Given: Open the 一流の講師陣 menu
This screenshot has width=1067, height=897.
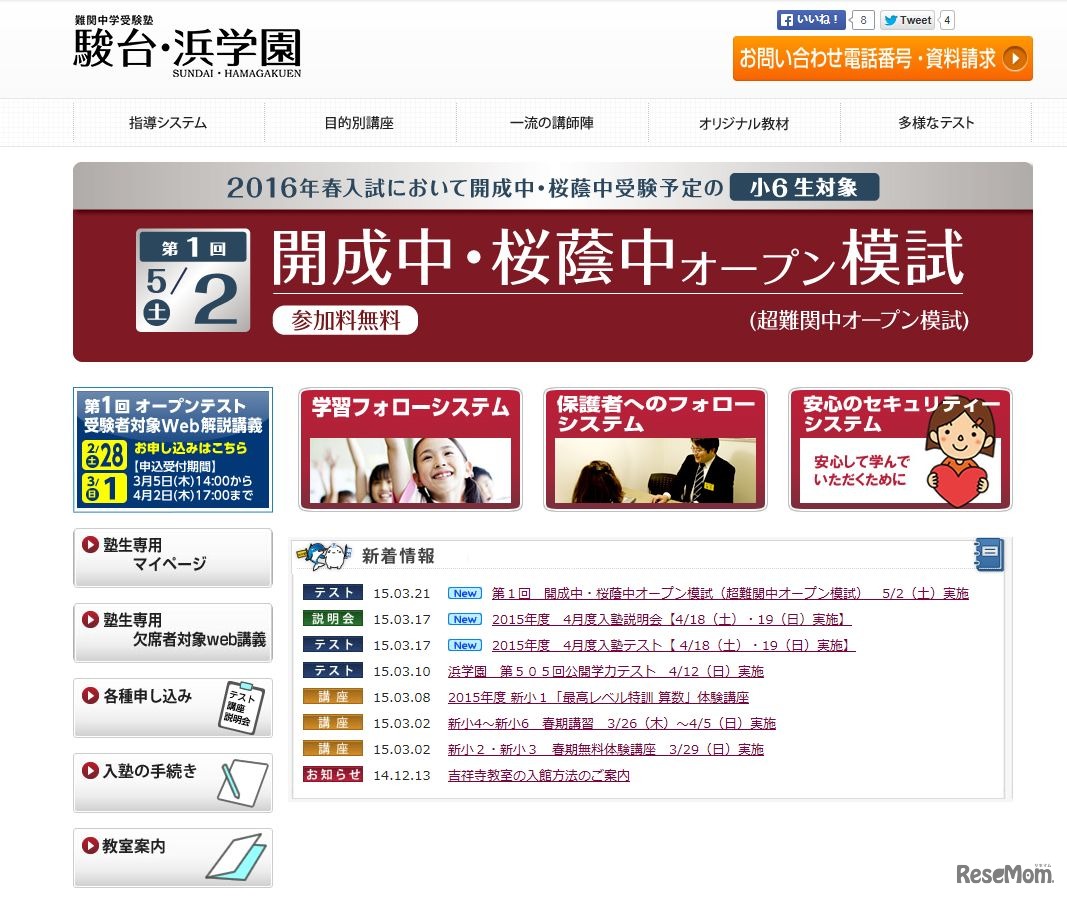Looking at the screenshot, I should click(x=552, y=123).
